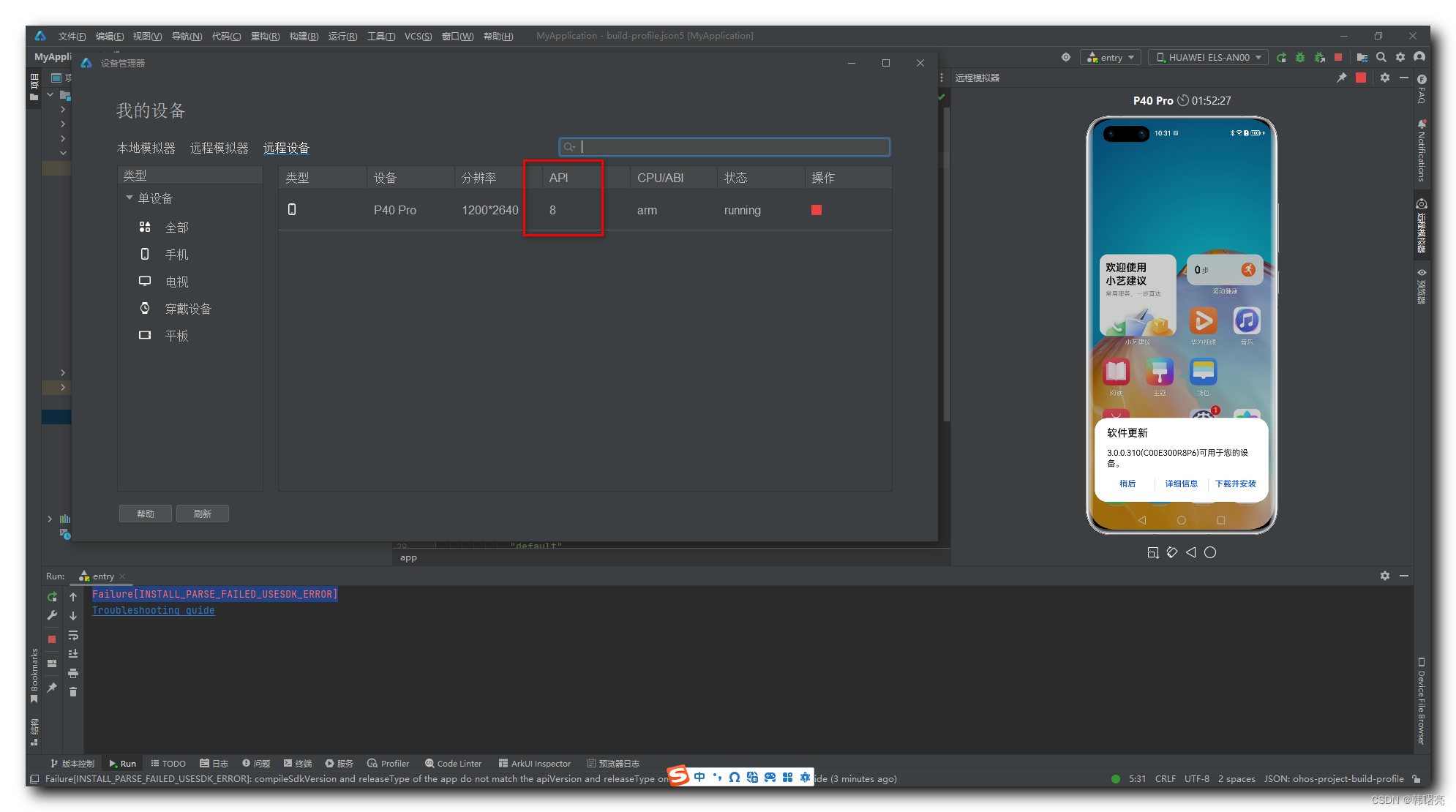
Task: Collapse the 单设备 tree node
Action: pos(129,198)
